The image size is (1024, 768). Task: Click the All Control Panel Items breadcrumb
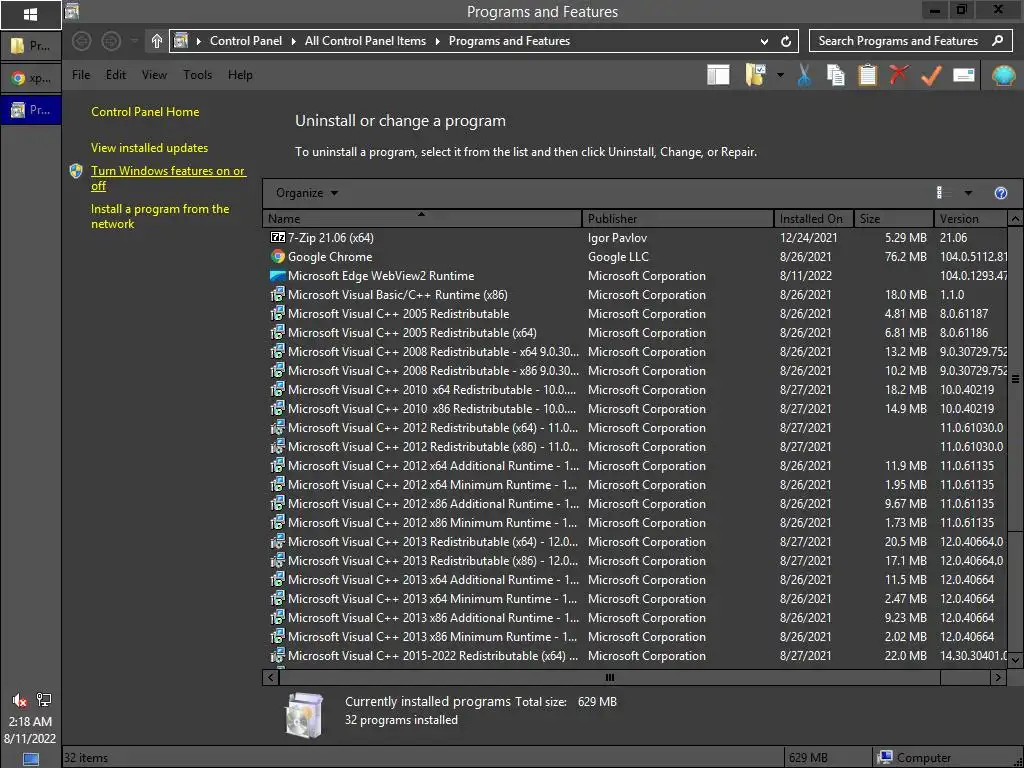(x=365, y=41)
